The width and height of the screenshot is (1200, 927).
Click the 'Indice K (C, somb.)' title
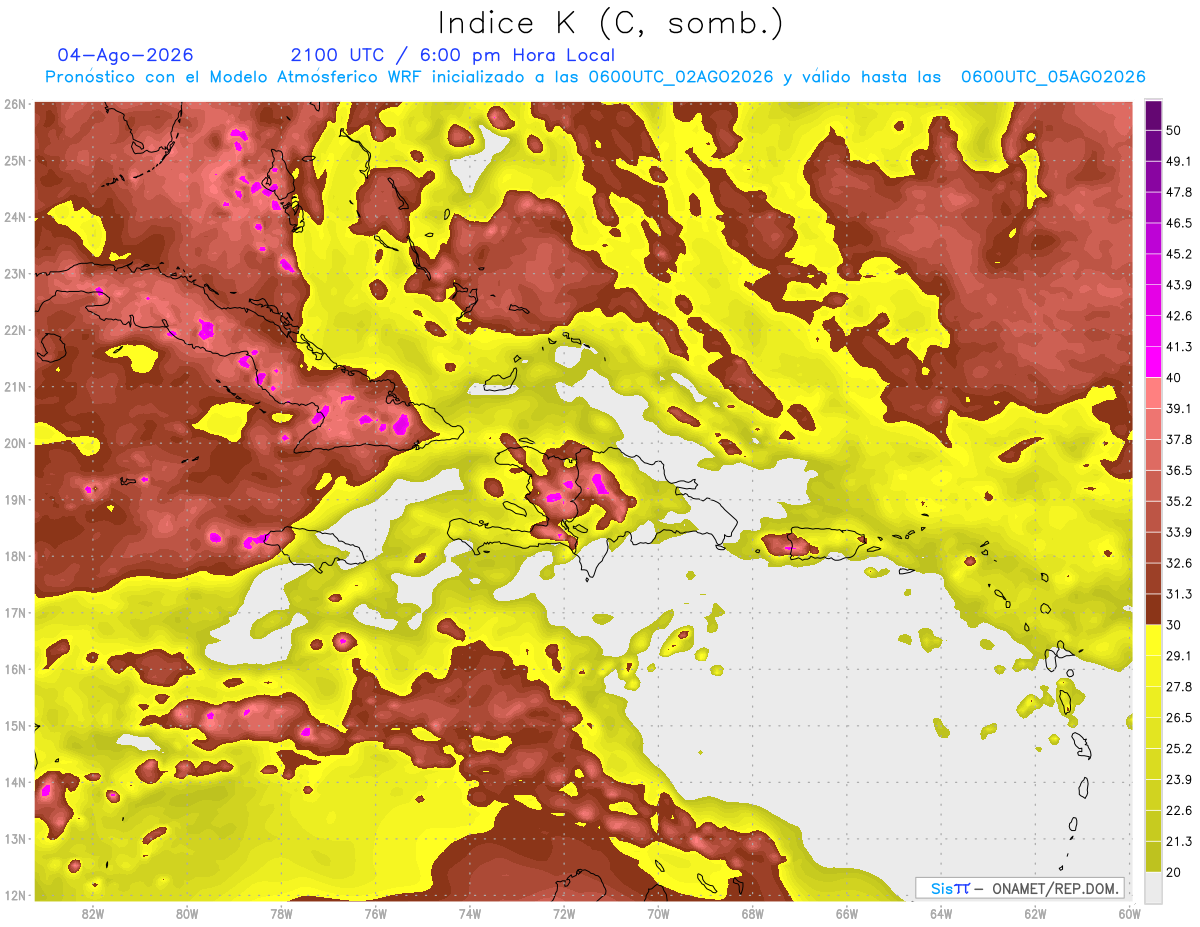(612, 23)
